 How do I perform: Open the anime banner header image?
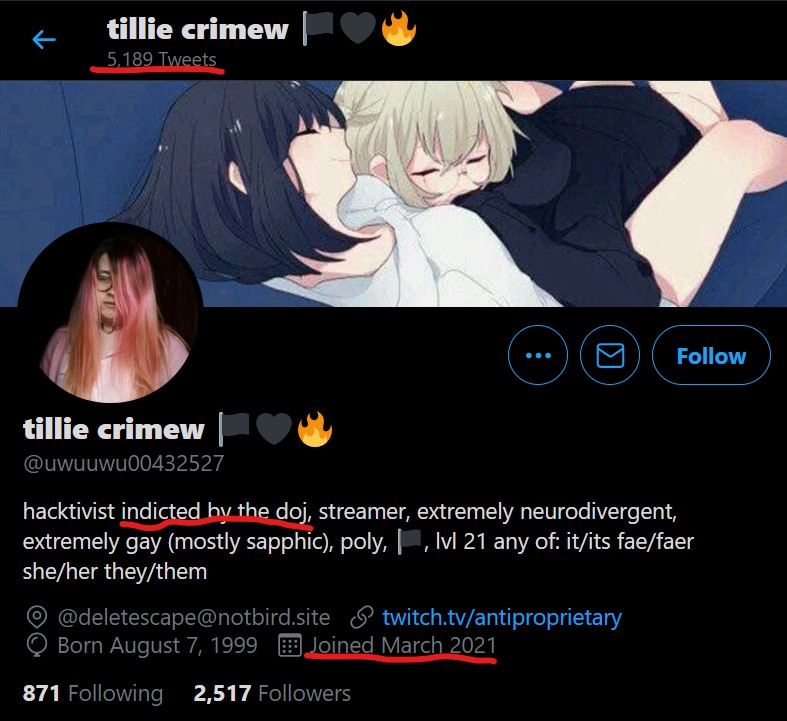394,194
